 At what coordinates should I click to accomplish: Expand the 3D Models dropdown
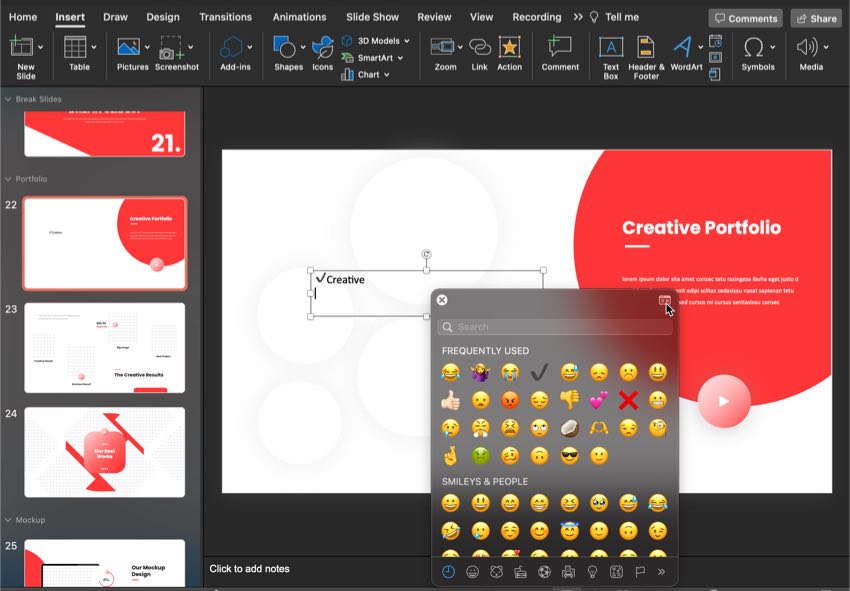pos(408,41)
